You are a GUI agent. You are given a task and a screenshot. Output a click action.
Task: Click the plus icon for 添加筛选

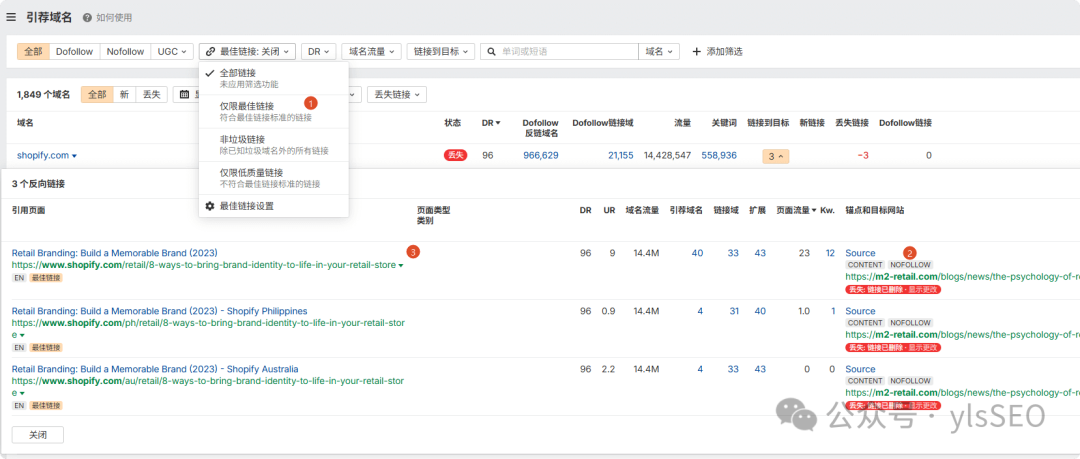pos(696,52)
